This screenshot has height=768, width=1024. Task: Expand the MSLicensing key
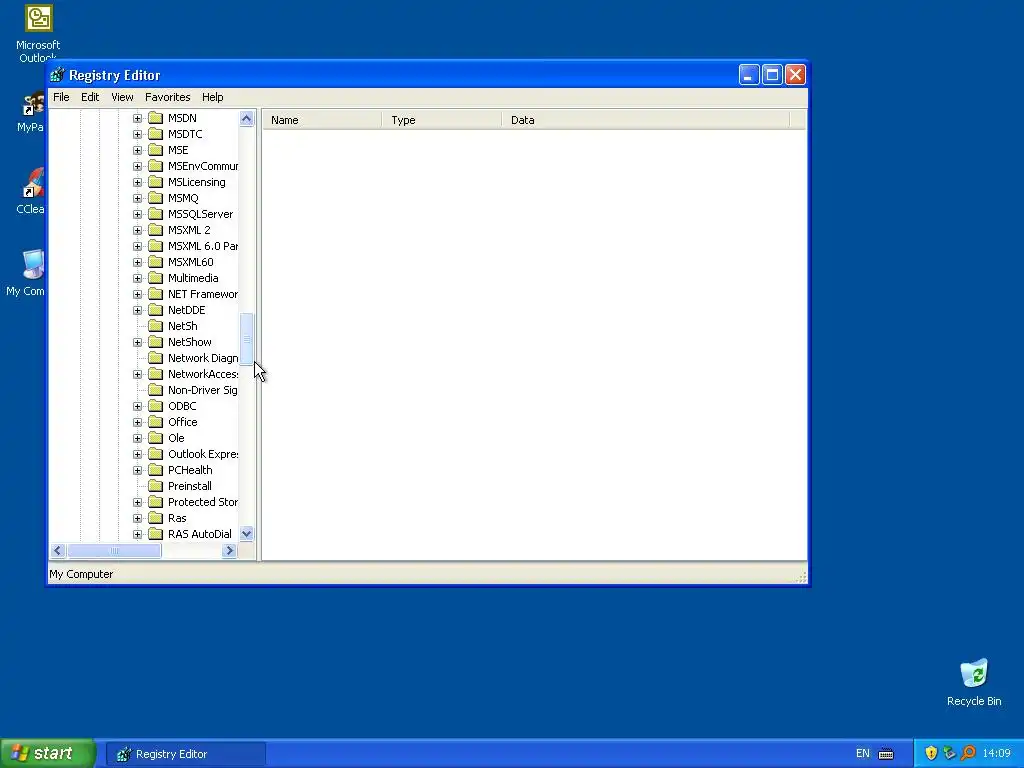(x=137, y=182)
